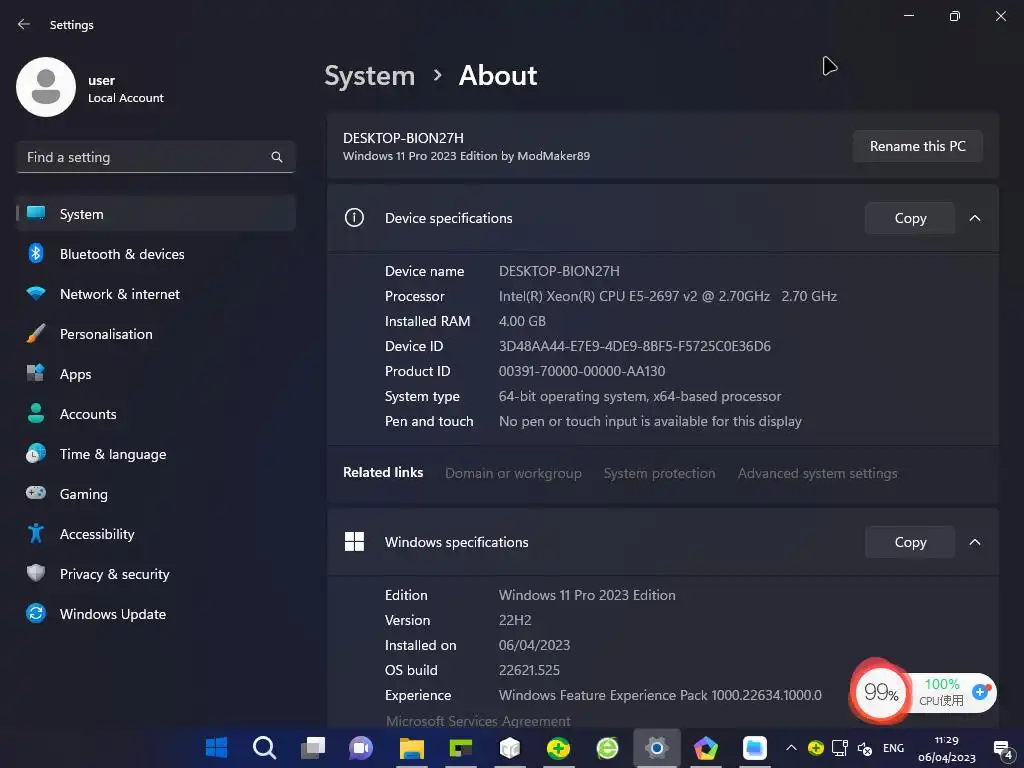Click the user profile avatar
The height and width of the screenshot is (768, 1024).
coord(46,87)
